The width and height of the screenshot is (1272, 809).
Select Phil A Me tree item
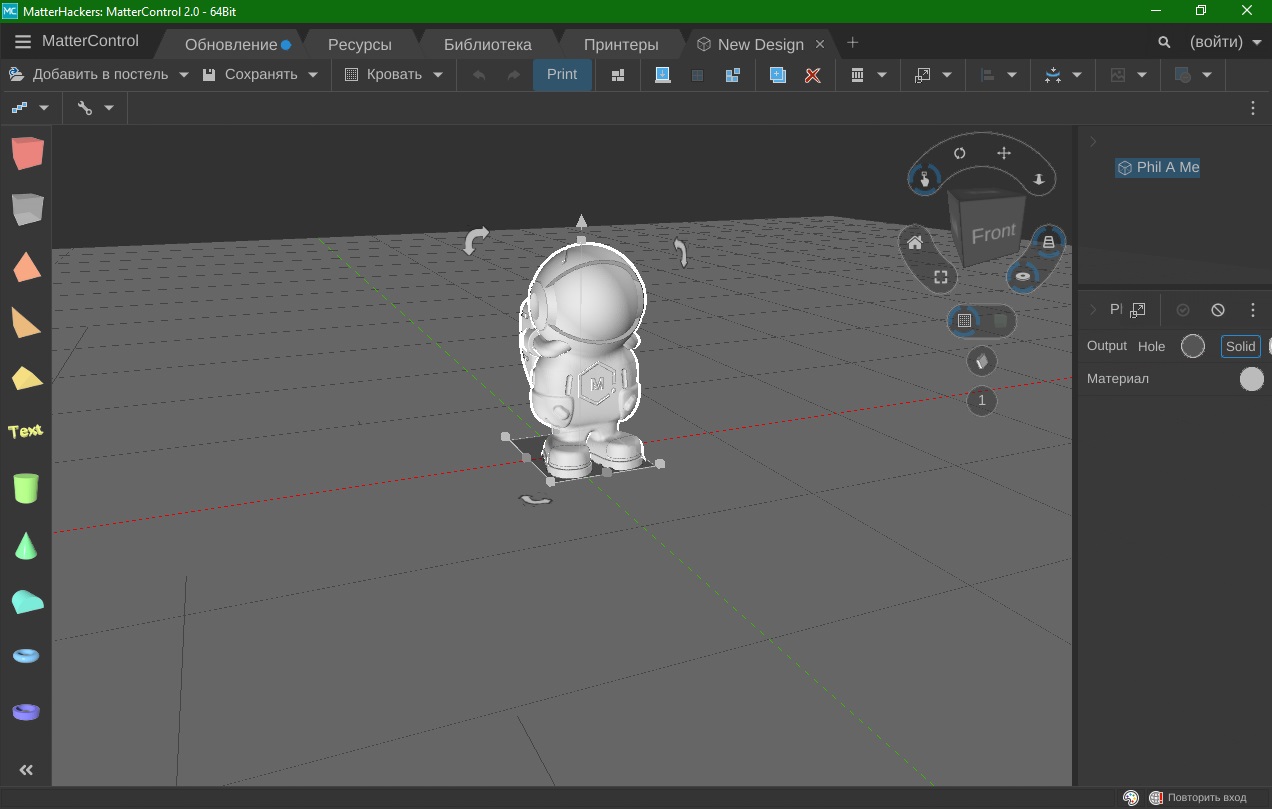click(x=1158, y=167)
